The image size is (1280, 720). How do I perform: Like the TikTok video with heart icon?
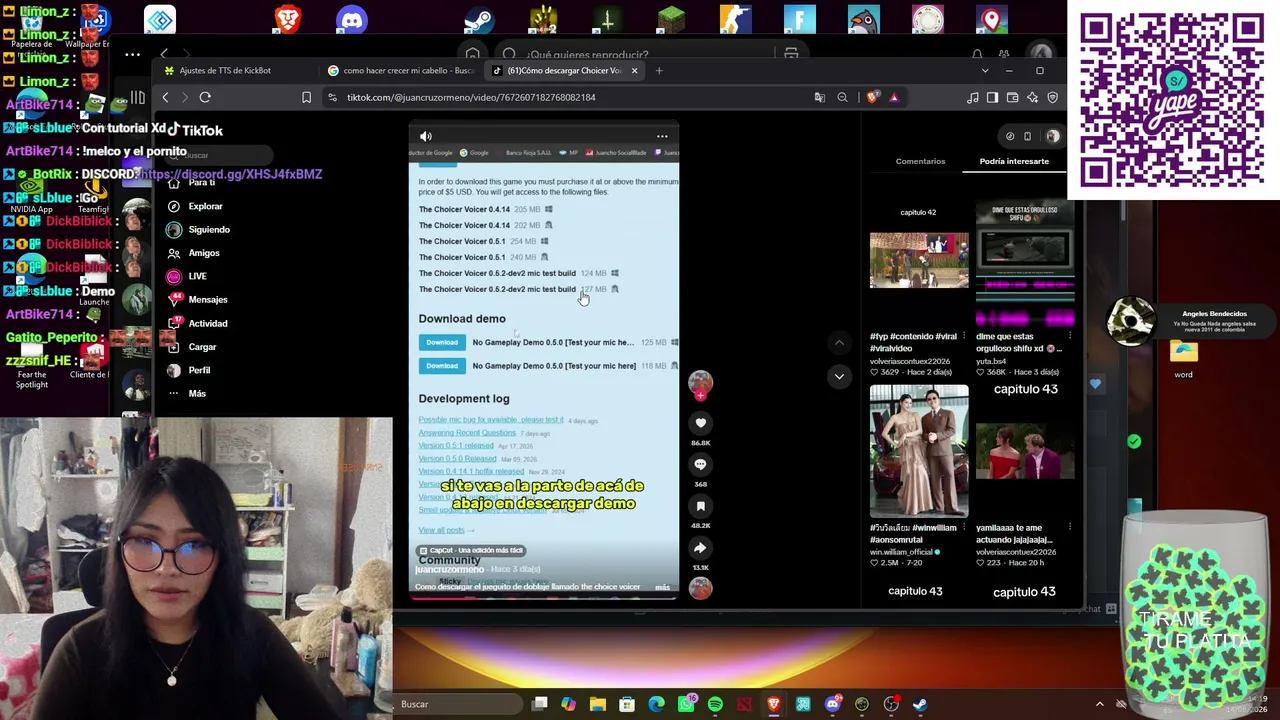coord(700,423)
